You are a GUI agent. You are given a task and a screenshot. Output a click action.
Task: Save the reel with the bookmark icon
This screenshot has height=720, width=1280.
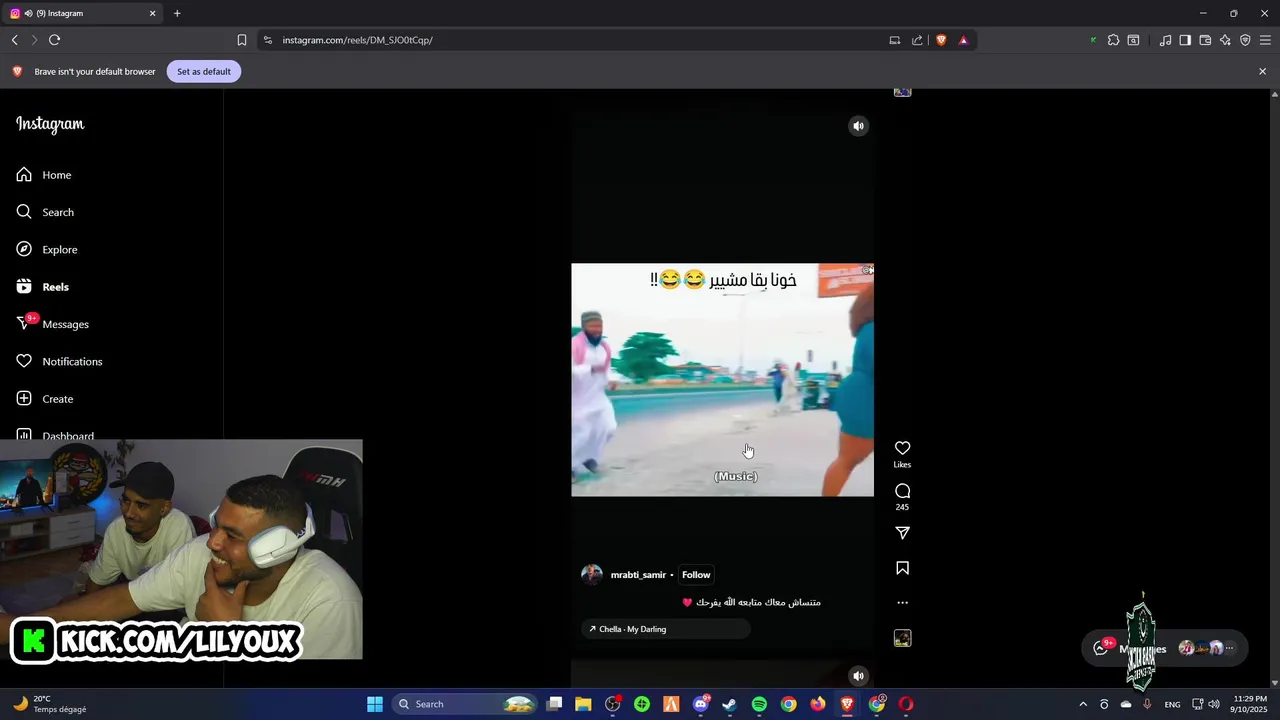tap(902, 568)
